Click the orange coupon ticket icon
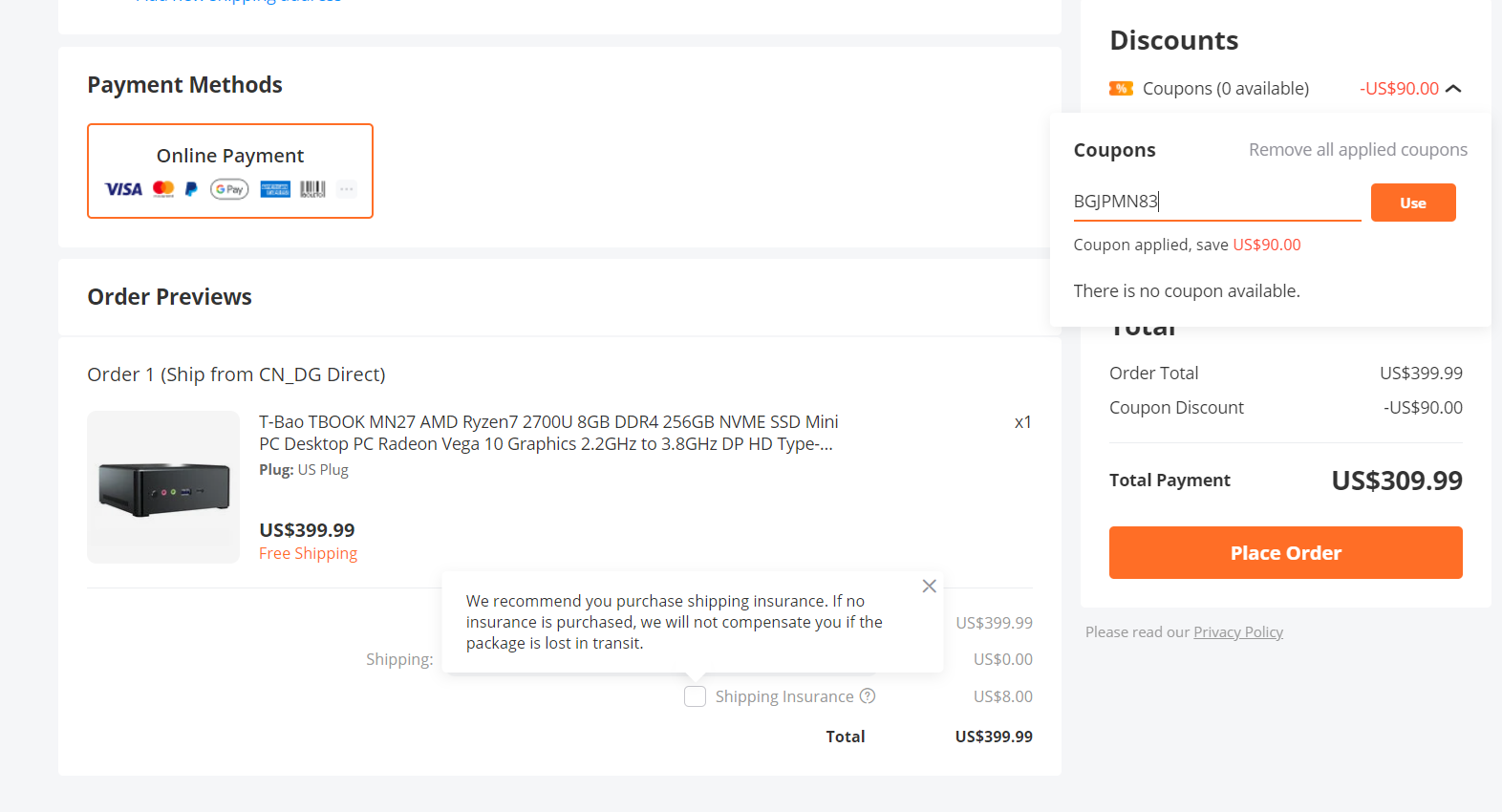Screen dimensions: 1502x812 [1121, 88]
